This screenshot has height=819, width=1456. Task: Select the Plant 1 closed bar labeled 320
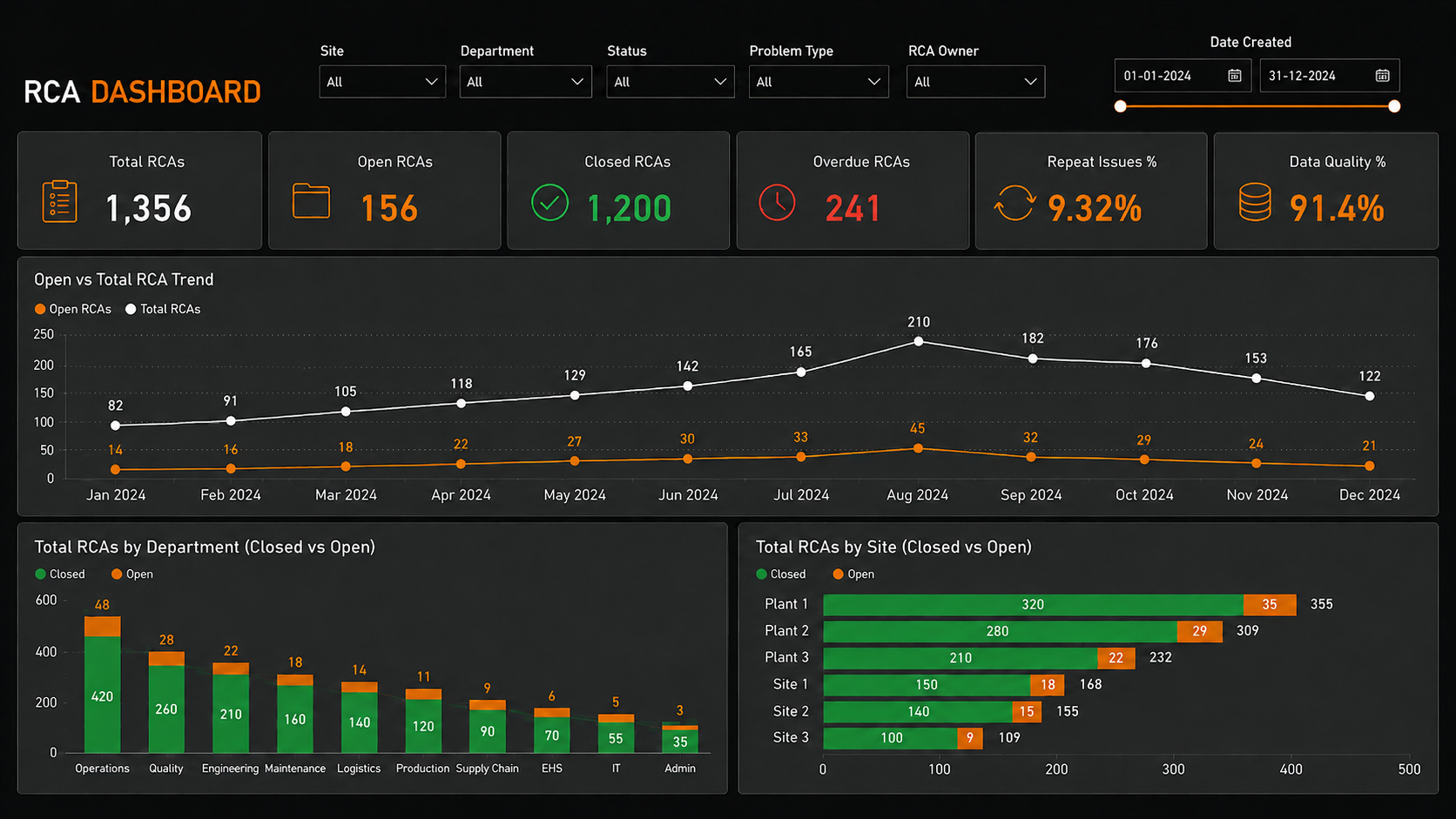click(1033, 605)
